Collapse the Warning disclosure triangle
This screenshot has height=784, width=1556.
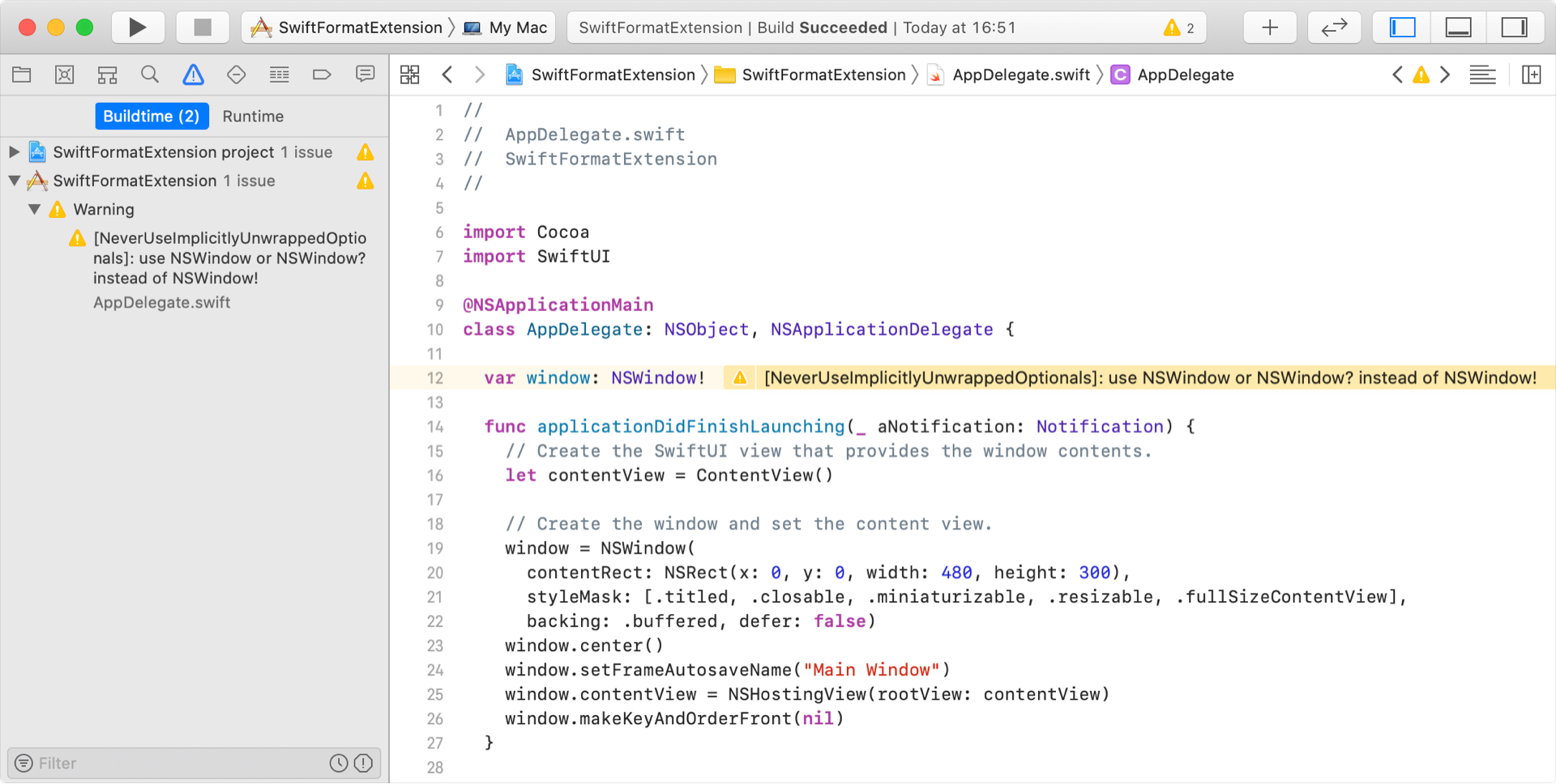[34, 209]
